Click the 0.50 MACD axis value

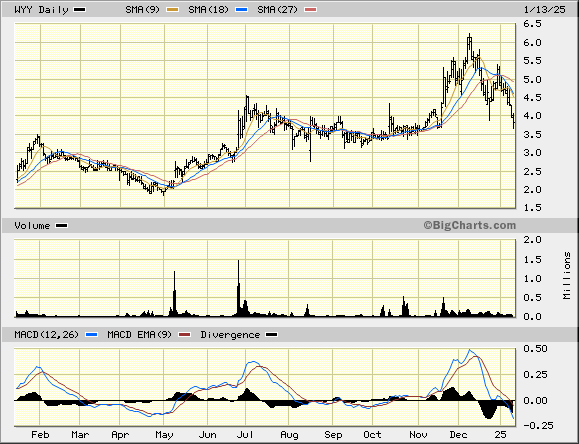pyautogui.click(x=535, y=349)
